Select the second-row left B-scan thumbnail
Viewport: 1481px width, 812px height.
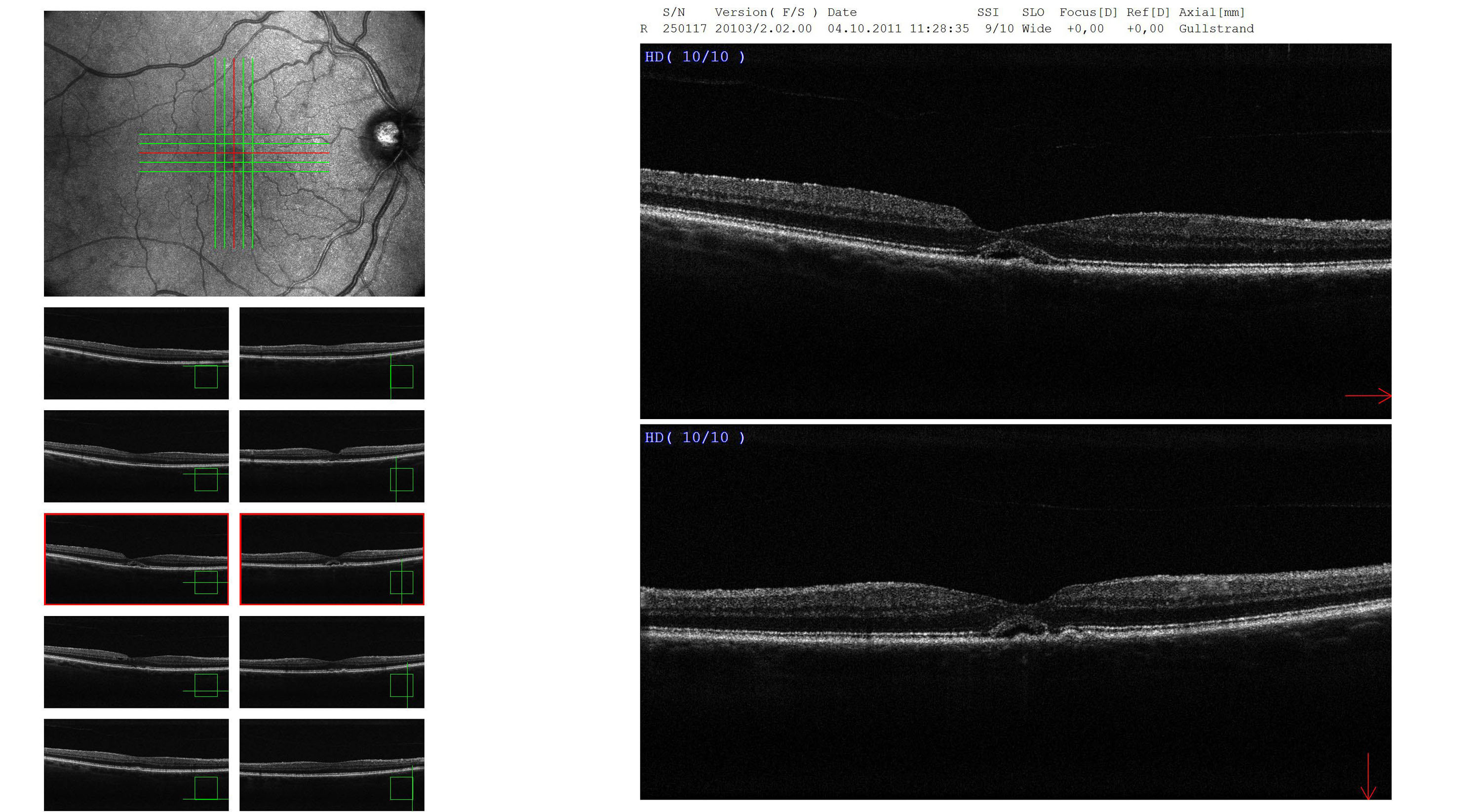[x=136, y=456]
